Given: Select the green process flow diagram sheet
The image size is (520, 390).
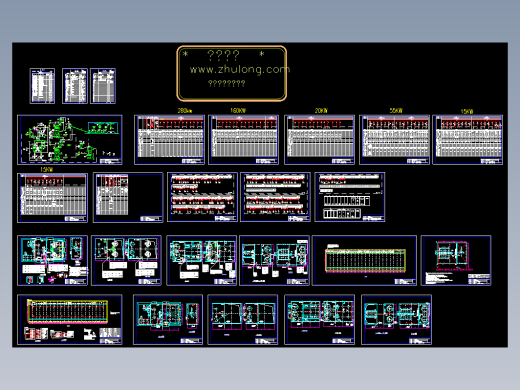Looking at the screenshot, I should (x=70, y=140).
